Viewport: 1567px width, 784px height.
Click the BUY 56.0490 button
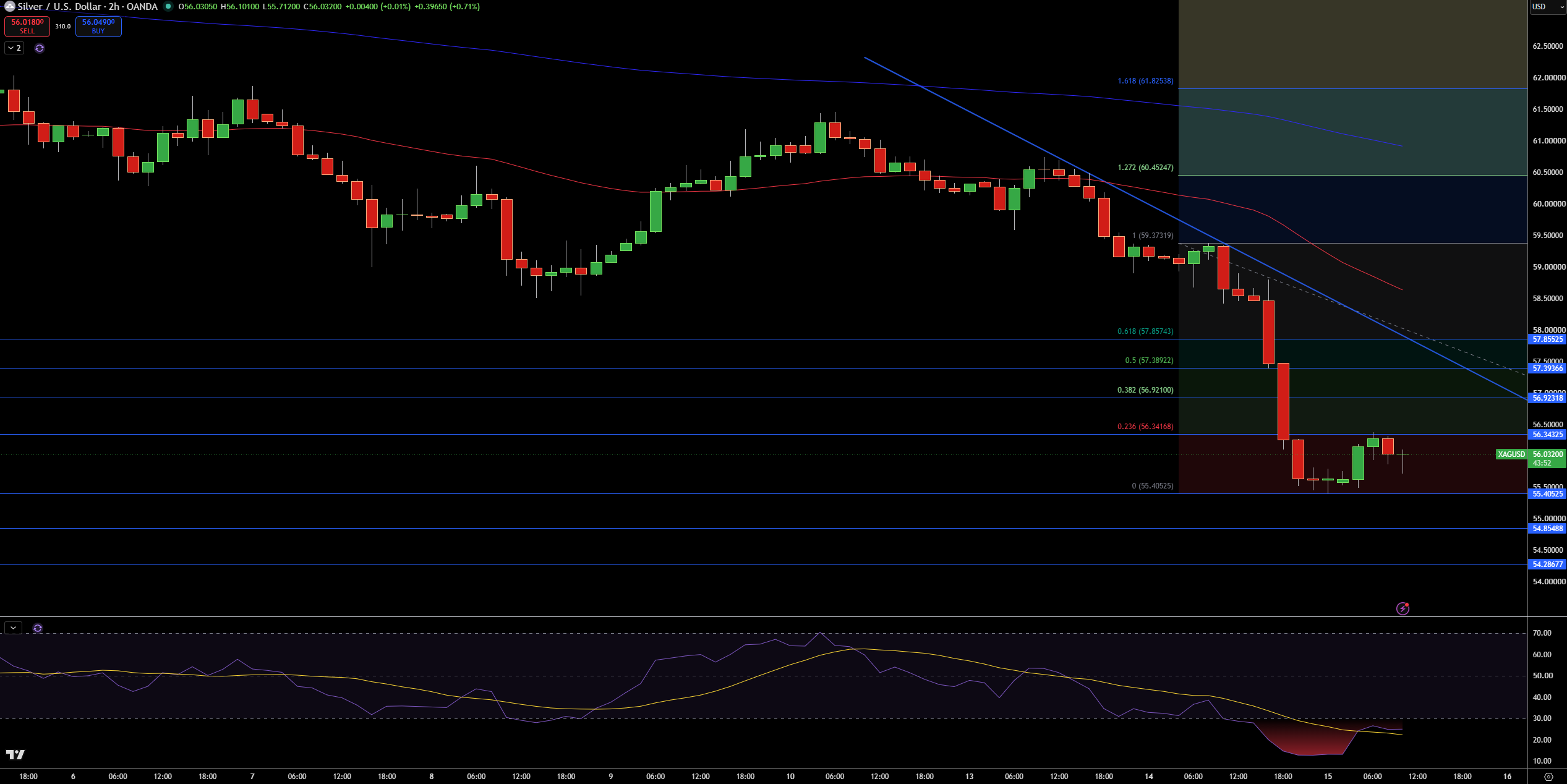[98, 26]
